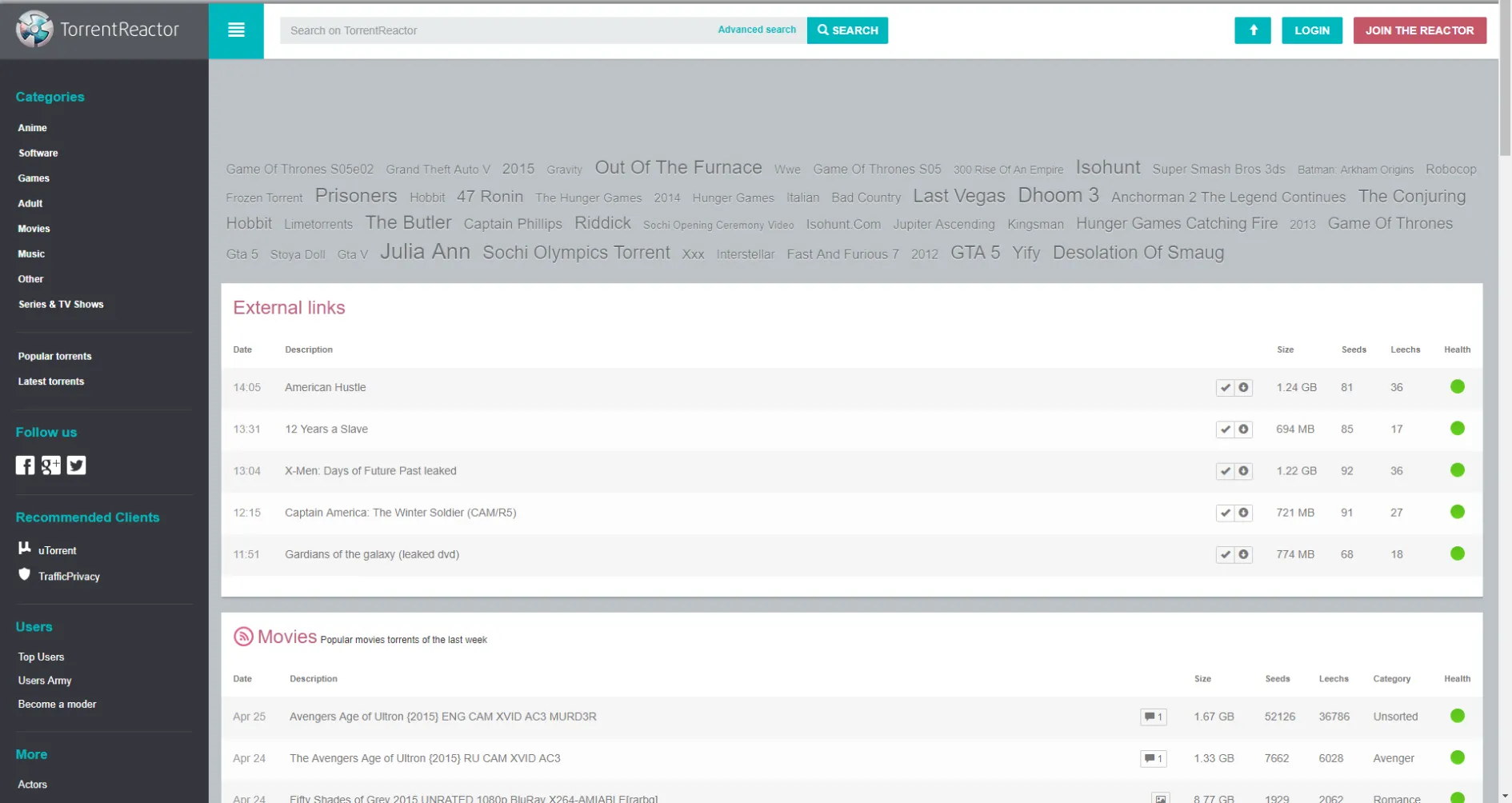Select the upload arrow icon in the header
This screenshot has height=803, width=1512.
pos(1253,30)
